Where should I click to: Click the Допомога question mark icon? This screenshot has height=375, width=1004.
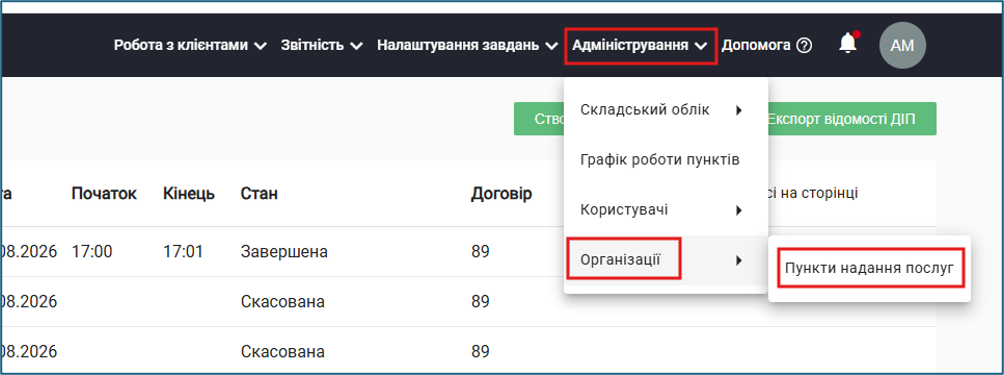coord(805,45)
